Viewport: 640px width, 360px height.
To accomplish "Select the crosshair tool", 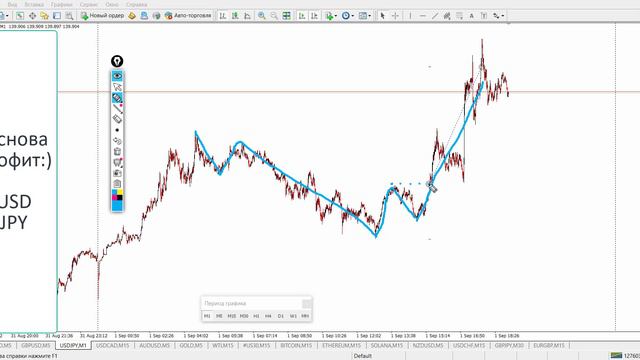I will [395, 16].
